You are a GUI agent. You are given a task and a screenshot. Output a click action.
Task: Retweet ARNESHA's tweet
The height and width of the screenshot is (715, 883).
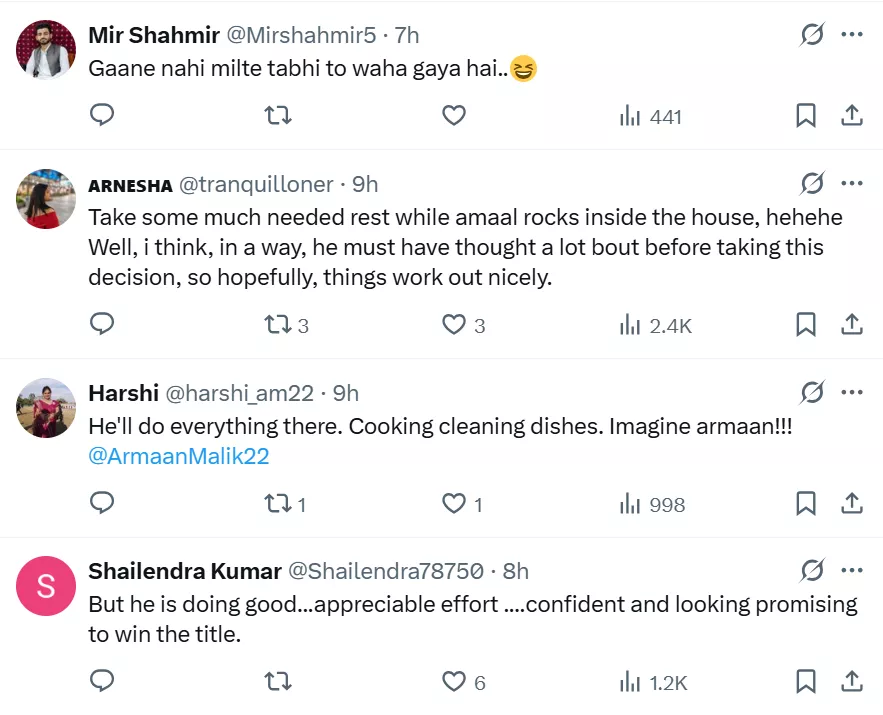pos(277,325)
